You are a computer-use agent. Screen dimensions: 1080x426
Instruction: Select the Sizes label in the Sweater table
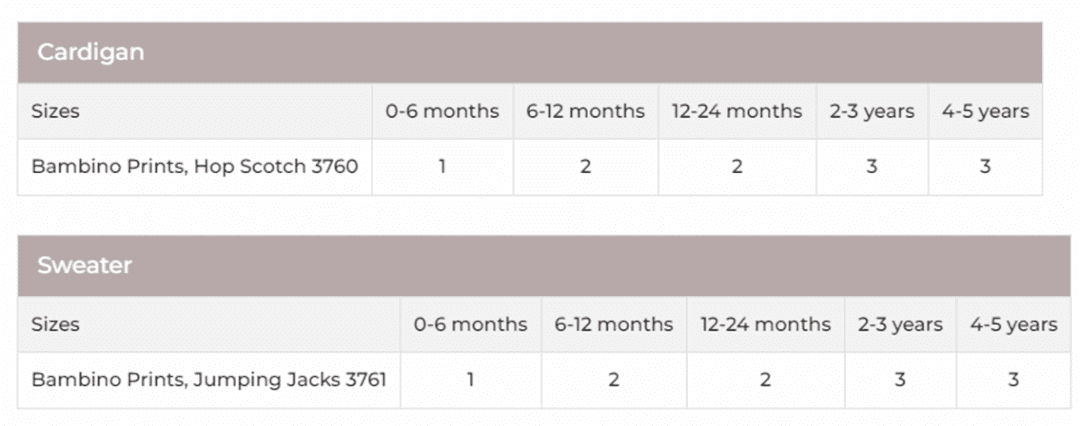tap(55, 324)
